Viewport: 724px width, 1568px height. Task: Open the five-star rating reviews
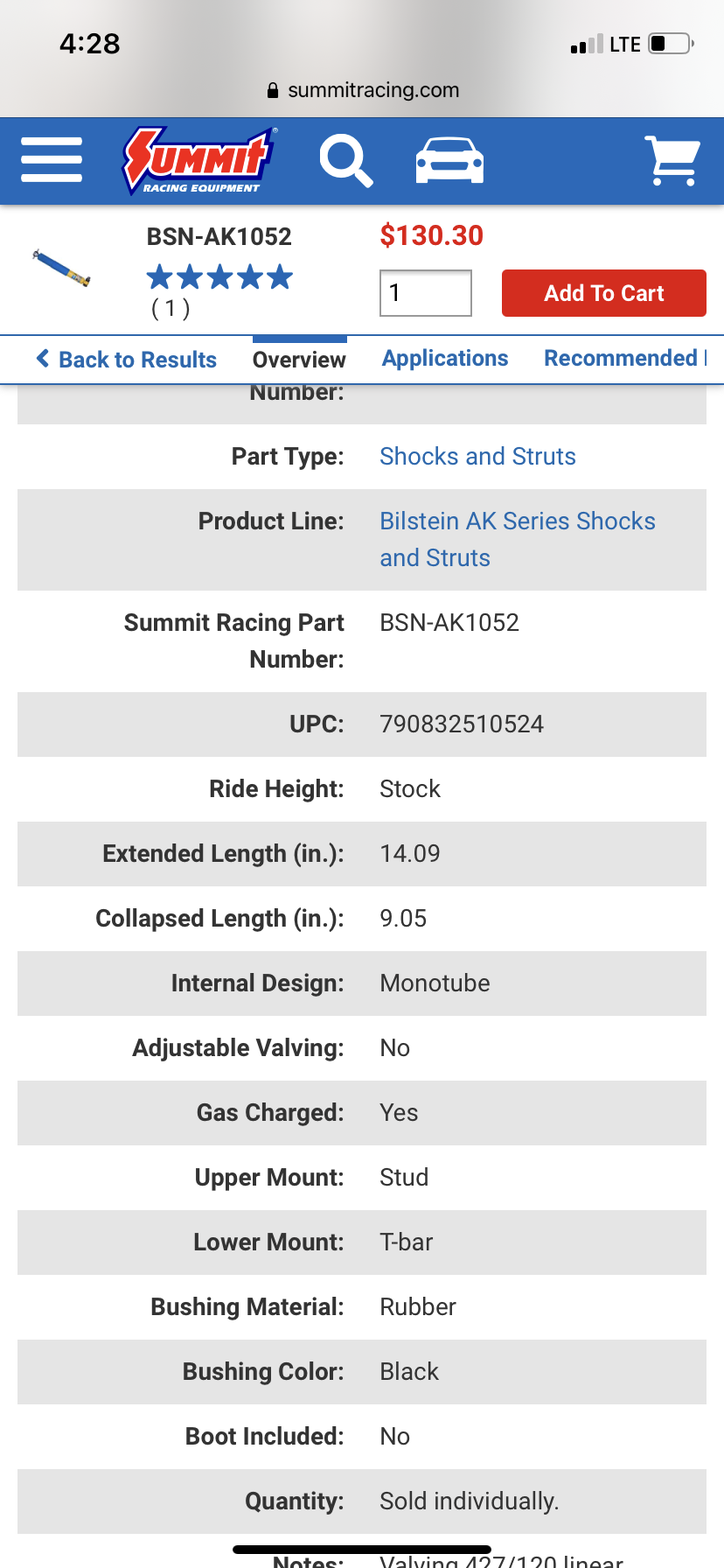[219, 277]
